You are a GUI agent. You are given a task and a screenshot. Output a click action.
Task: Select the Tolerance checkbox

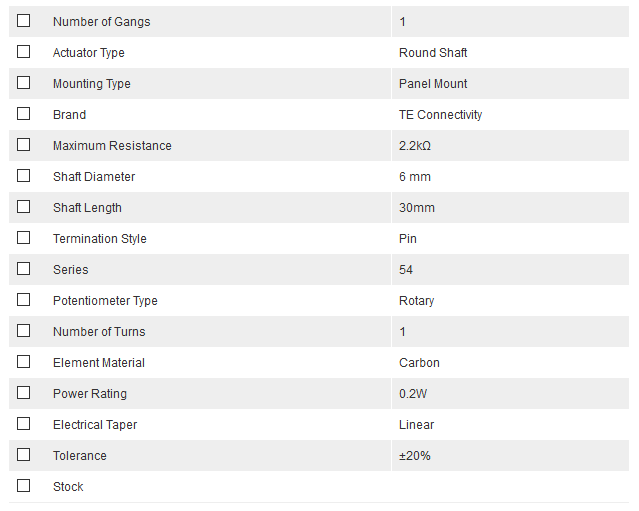pos(24,455)
